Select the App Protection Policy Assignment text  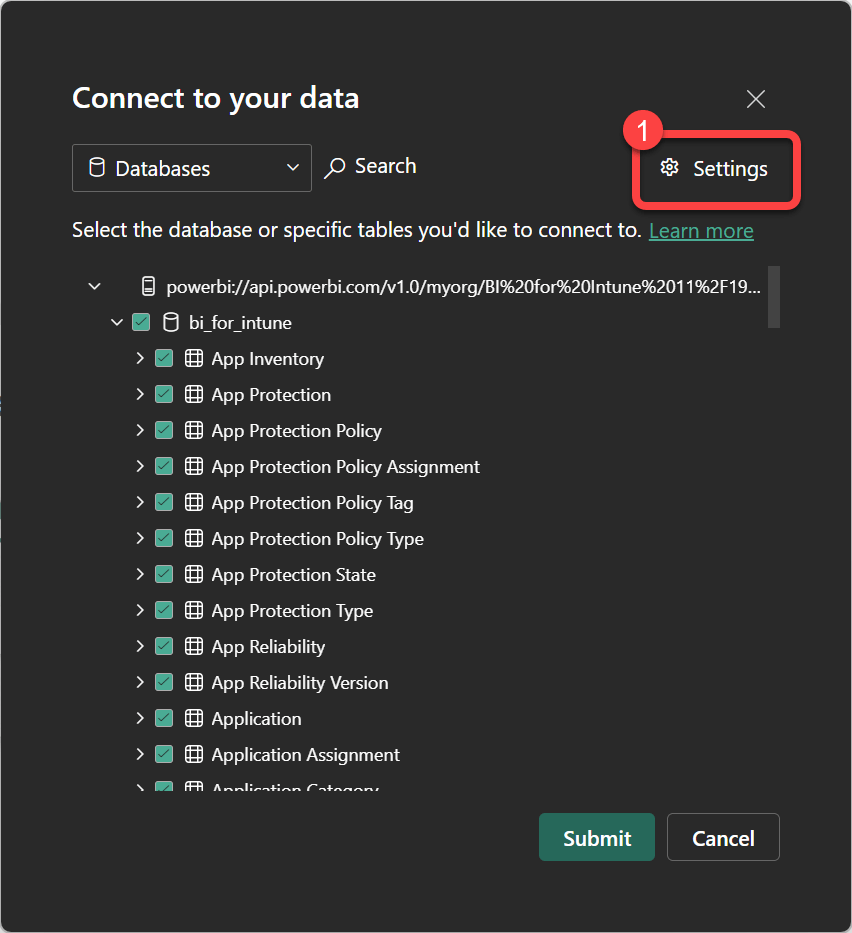[346, 466]
